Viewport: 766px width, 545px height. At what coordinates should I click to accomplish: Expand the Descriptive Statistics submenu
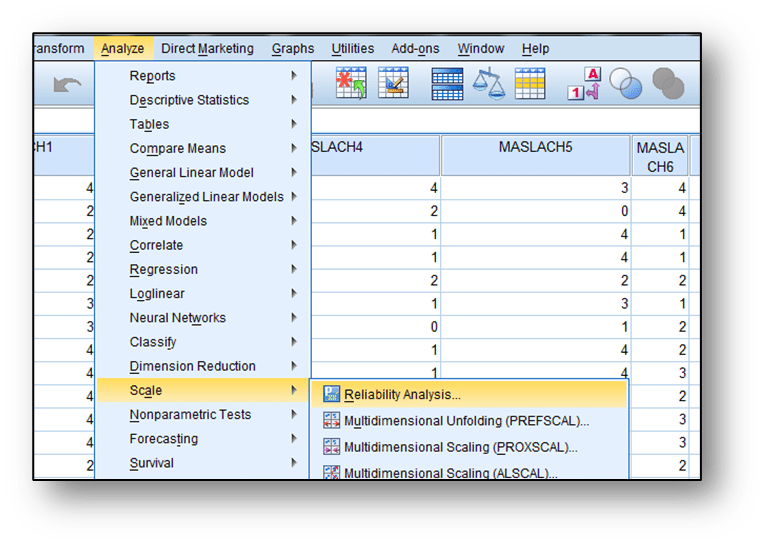(x=189, y=100)
